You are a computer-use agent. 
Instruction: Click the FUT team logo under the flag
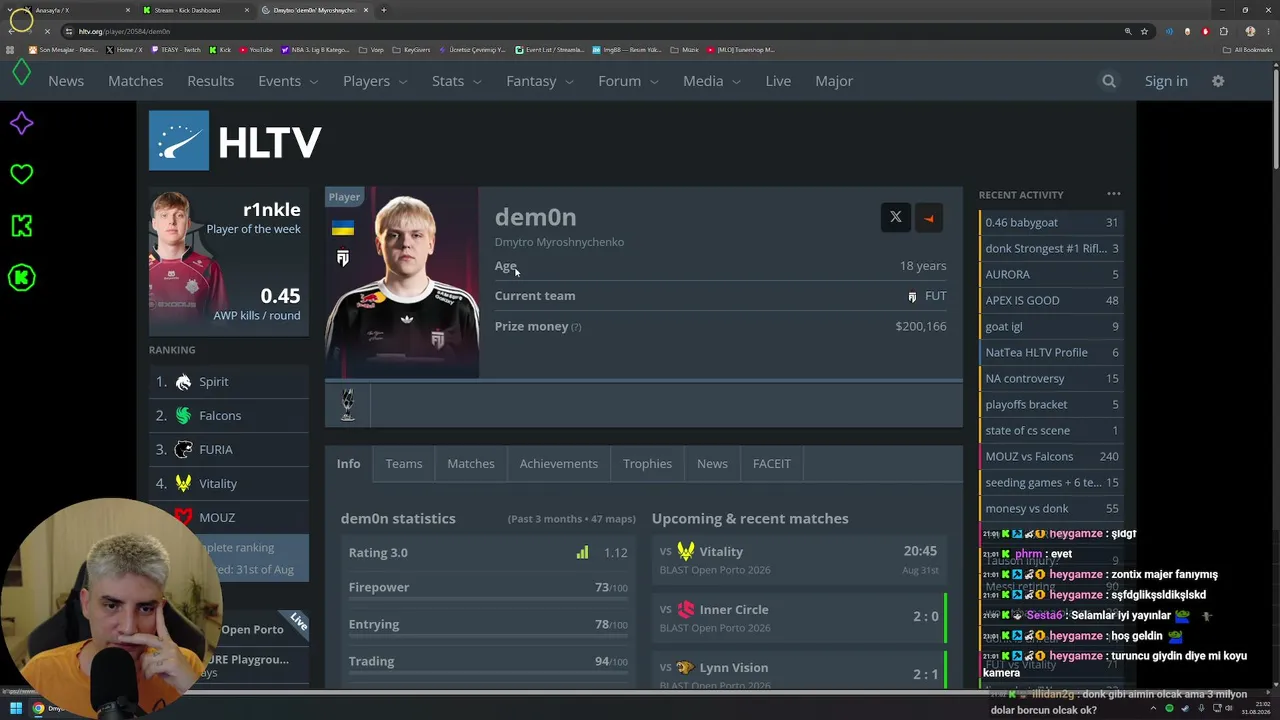point(342,258)
